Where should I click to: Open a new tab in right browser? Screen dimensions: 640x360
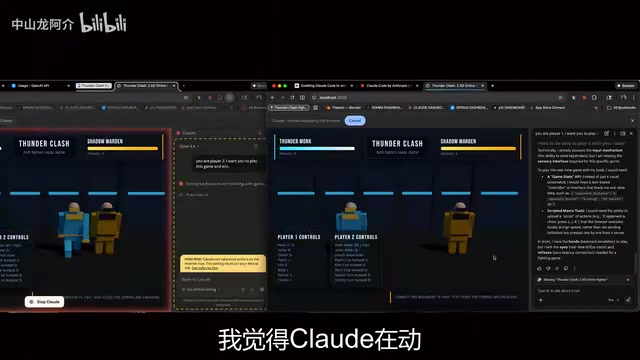click(x=493, y=86)
